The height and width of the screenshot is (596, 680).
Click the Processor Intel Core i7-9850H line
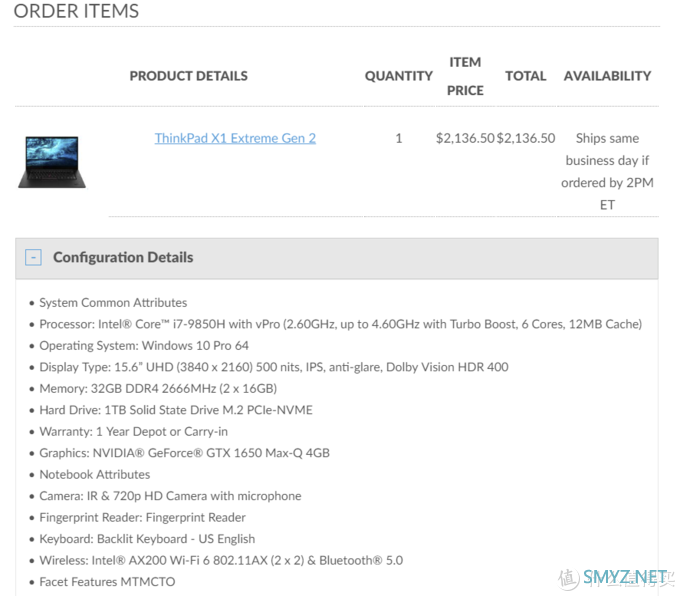pyautogui.click(x=340, y=324)
